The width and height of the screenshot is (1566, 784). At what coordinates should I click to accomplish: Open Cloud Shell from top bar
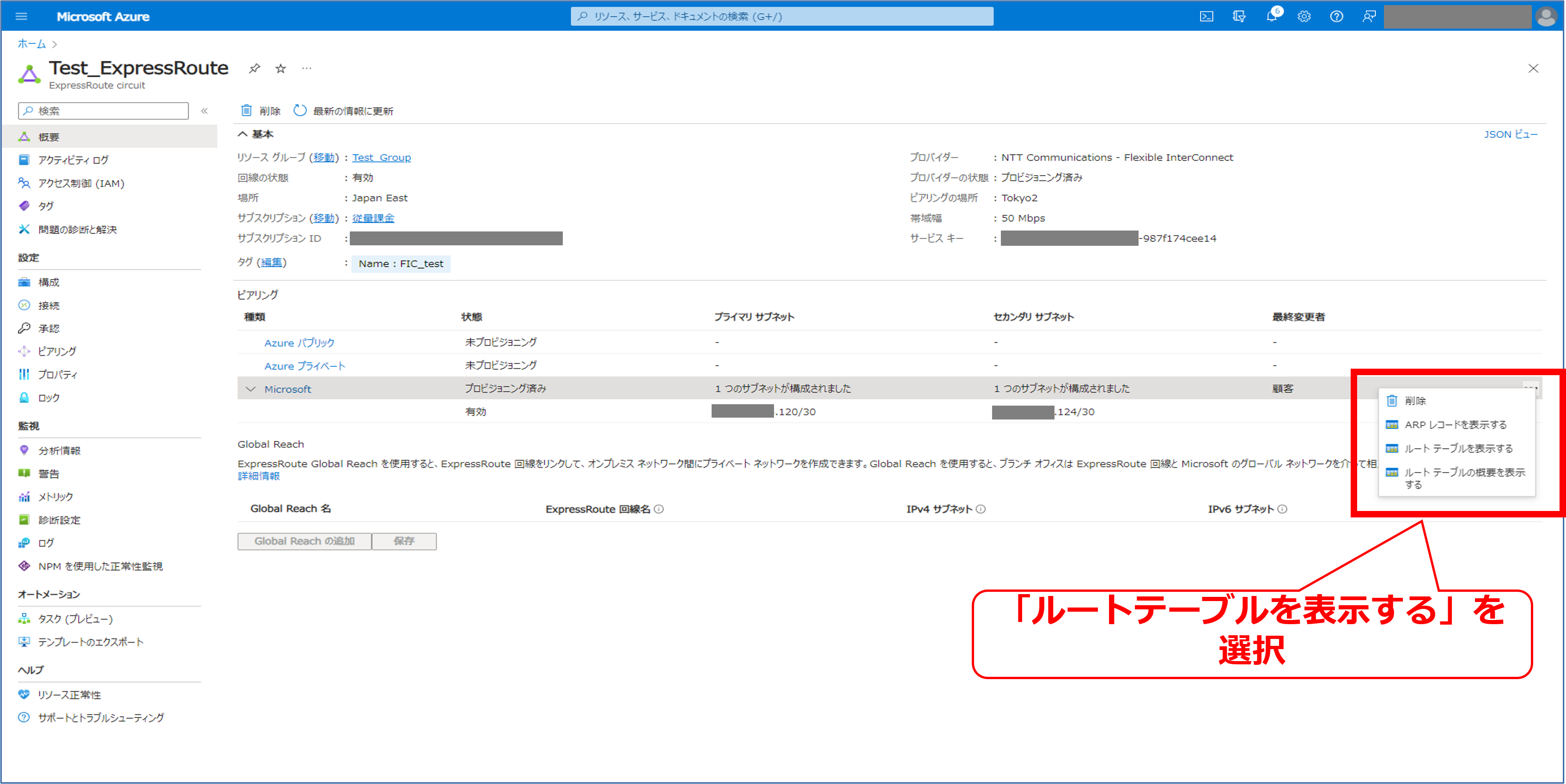1206,17
